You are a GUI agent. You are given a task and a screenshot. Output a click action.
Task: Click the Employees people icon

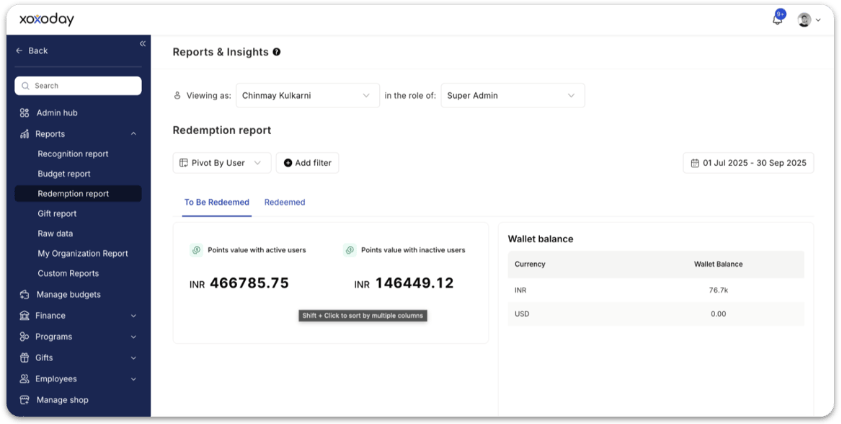coord(24,379)
